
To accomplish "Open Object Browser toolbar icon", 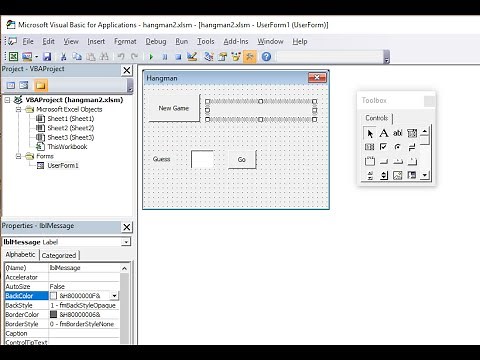I will pyautogui.click(x=236, y=57).
